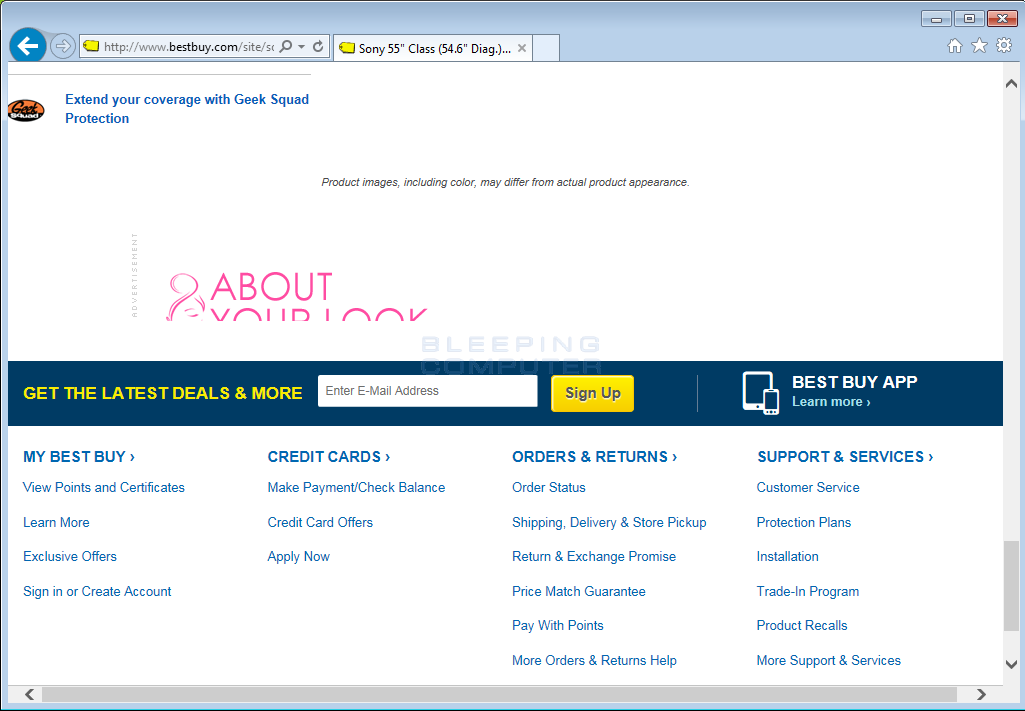The width and height of the screenshot is (1025, 711).
Task: Check the Order Status link
Action: tap(548, 488)
